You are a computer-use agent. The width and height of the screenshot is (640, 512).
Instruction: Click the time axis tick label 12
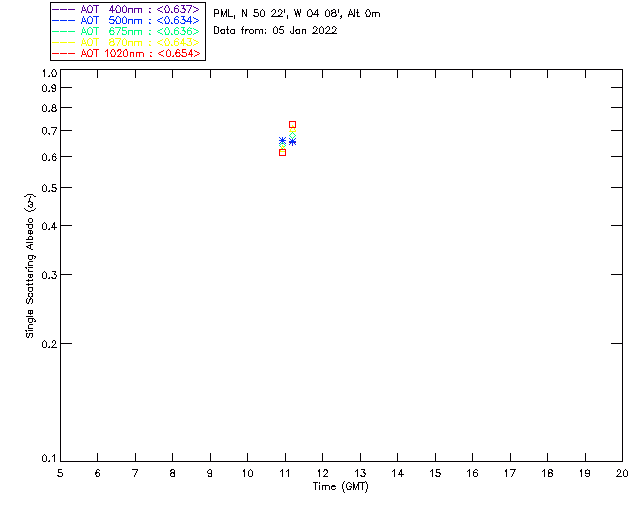[x=322, y=473]
